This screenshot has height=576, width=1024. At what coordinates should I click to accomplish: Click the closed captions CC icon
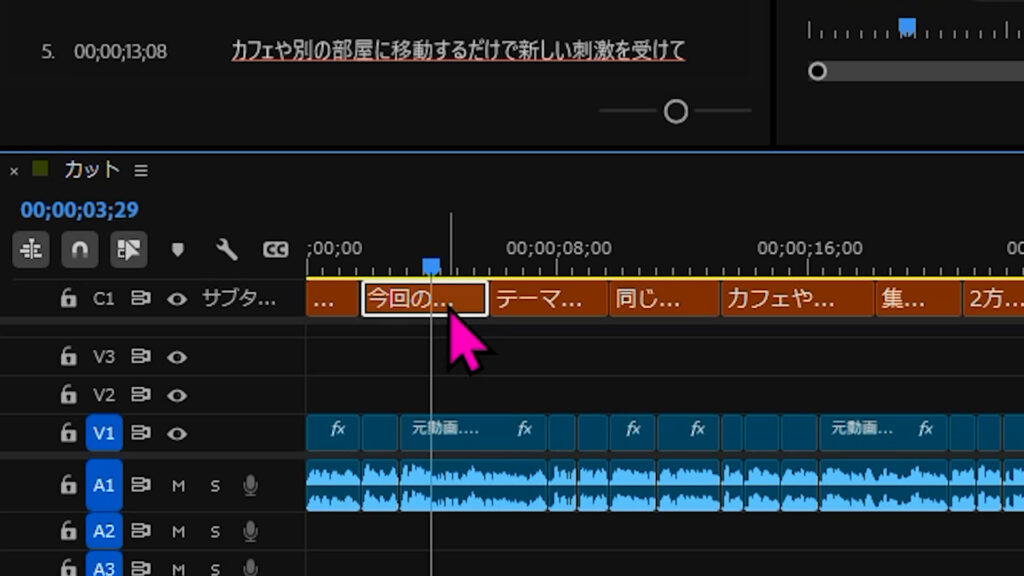[277, 251]
